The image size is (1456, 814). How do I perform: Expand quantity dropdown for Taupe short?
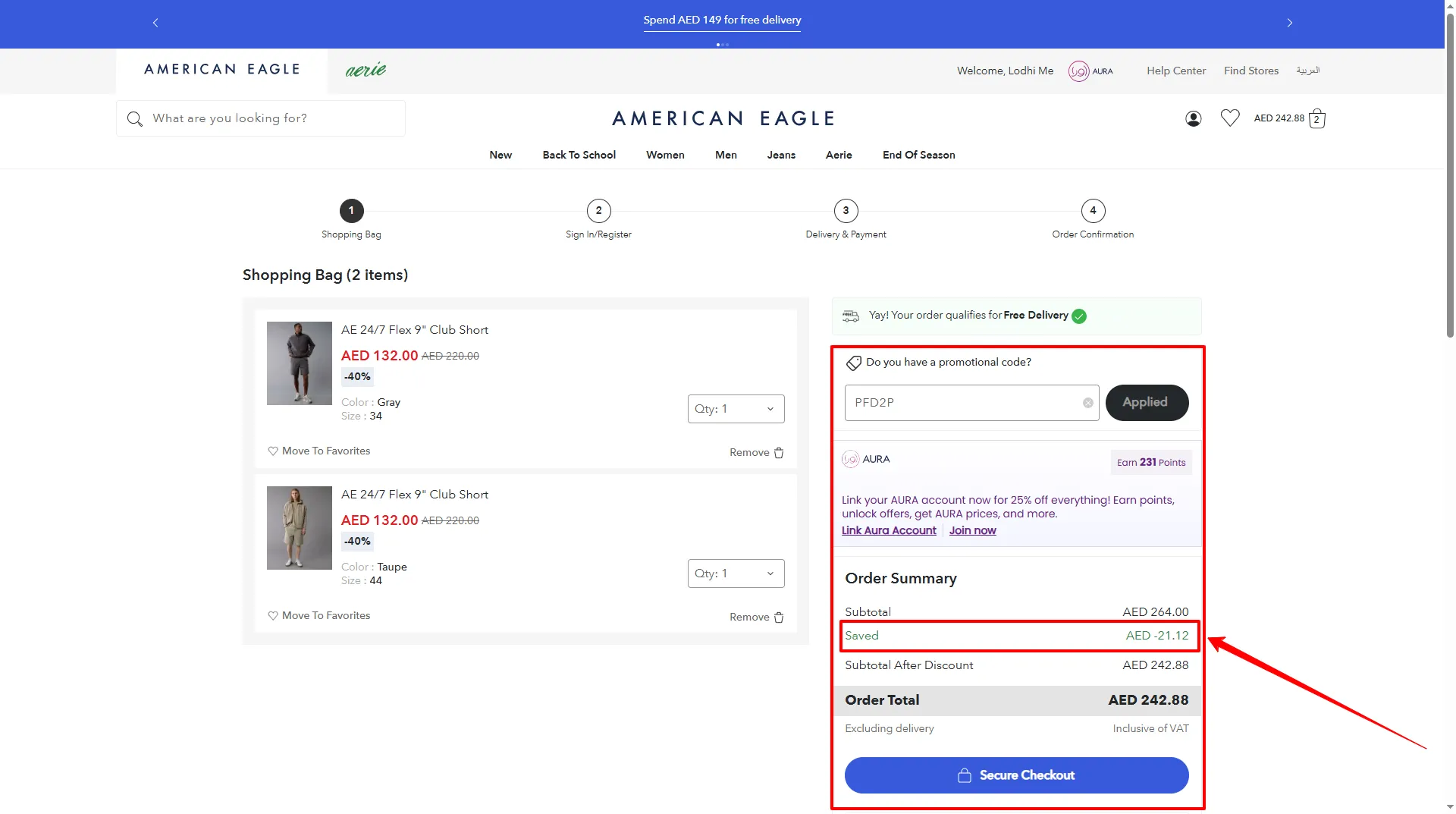[x=736, y=574]
